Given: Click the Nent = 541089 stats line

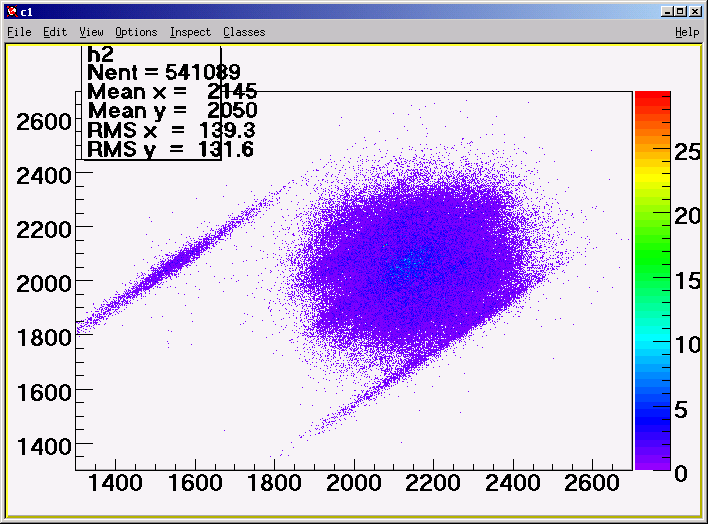Looking at the screenshot, I should point(164,72).
